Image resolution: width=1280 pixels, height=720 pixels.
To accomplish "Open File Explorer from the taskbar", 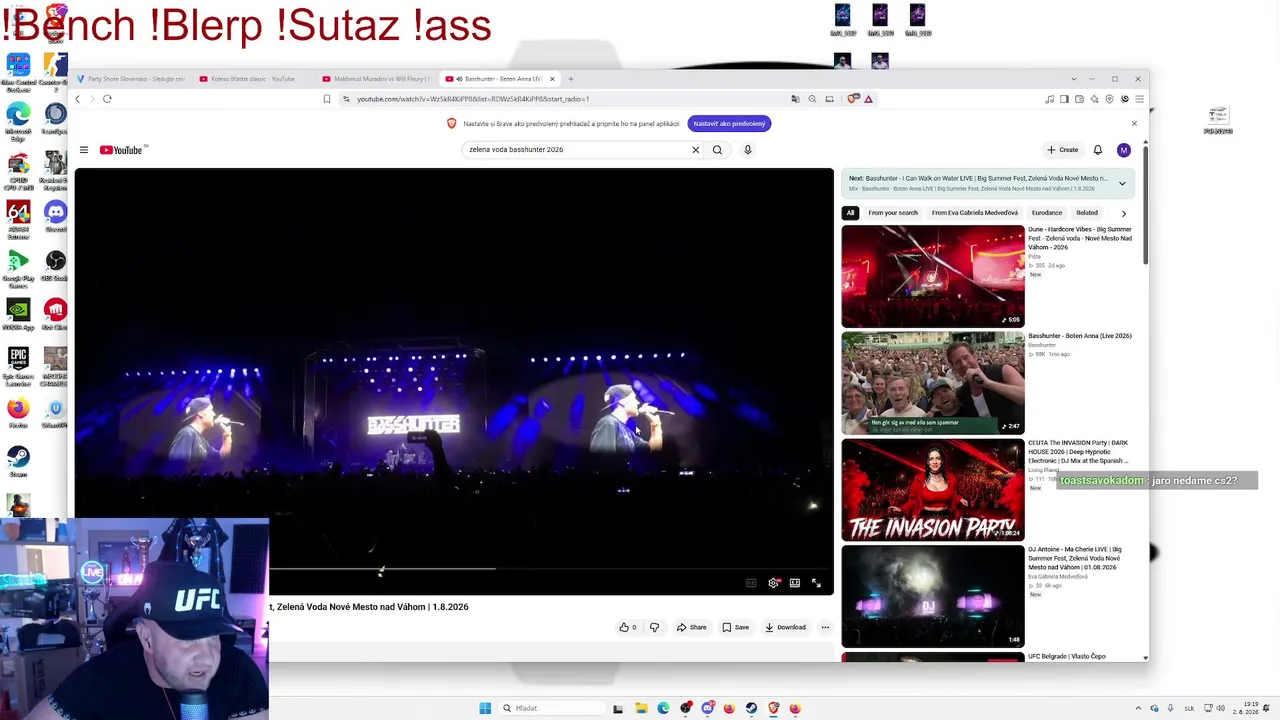I will (641, 708).
